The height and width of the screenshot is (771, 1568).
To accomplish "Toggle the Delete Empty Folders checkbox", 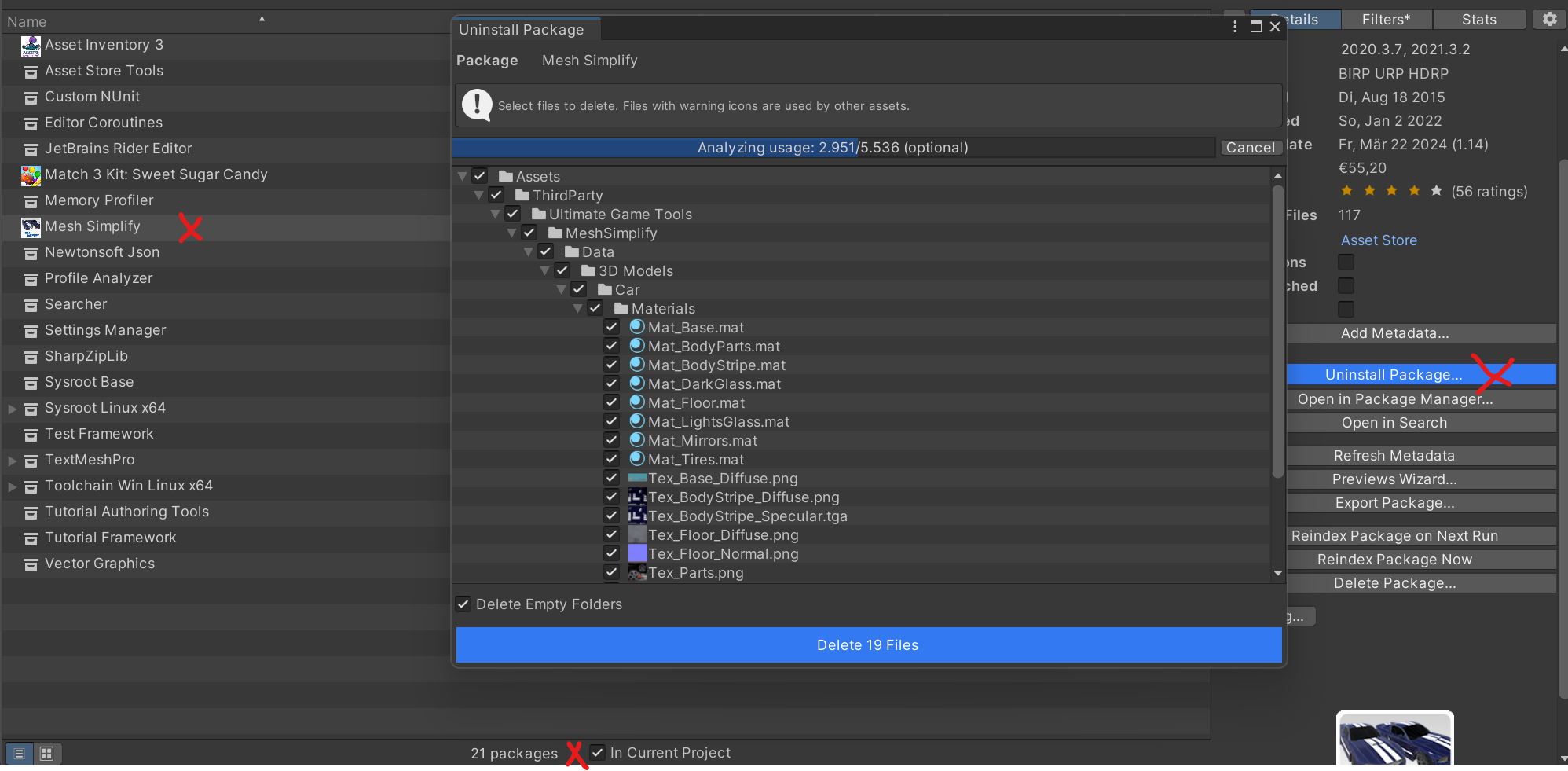I will pyautogui.click(x=463, y=604).
